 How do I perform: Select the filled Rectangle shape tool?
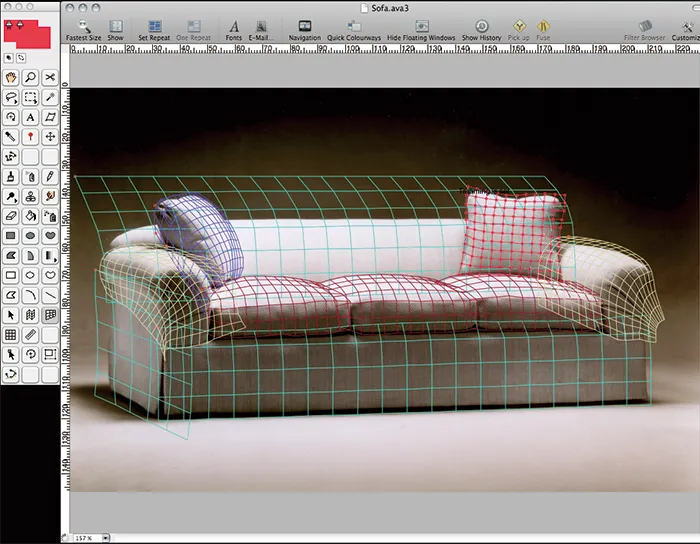pos(11,236)
